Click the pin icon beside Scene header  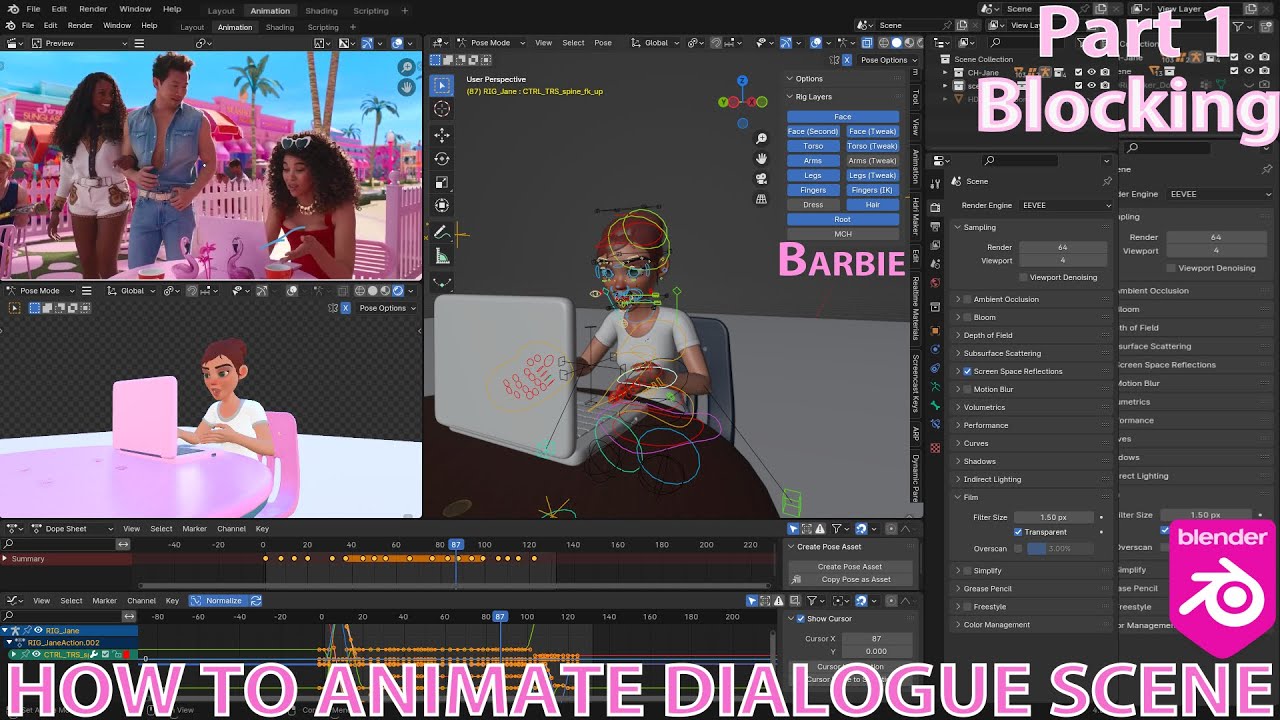pyautogui.click(x=1106, y=181)
